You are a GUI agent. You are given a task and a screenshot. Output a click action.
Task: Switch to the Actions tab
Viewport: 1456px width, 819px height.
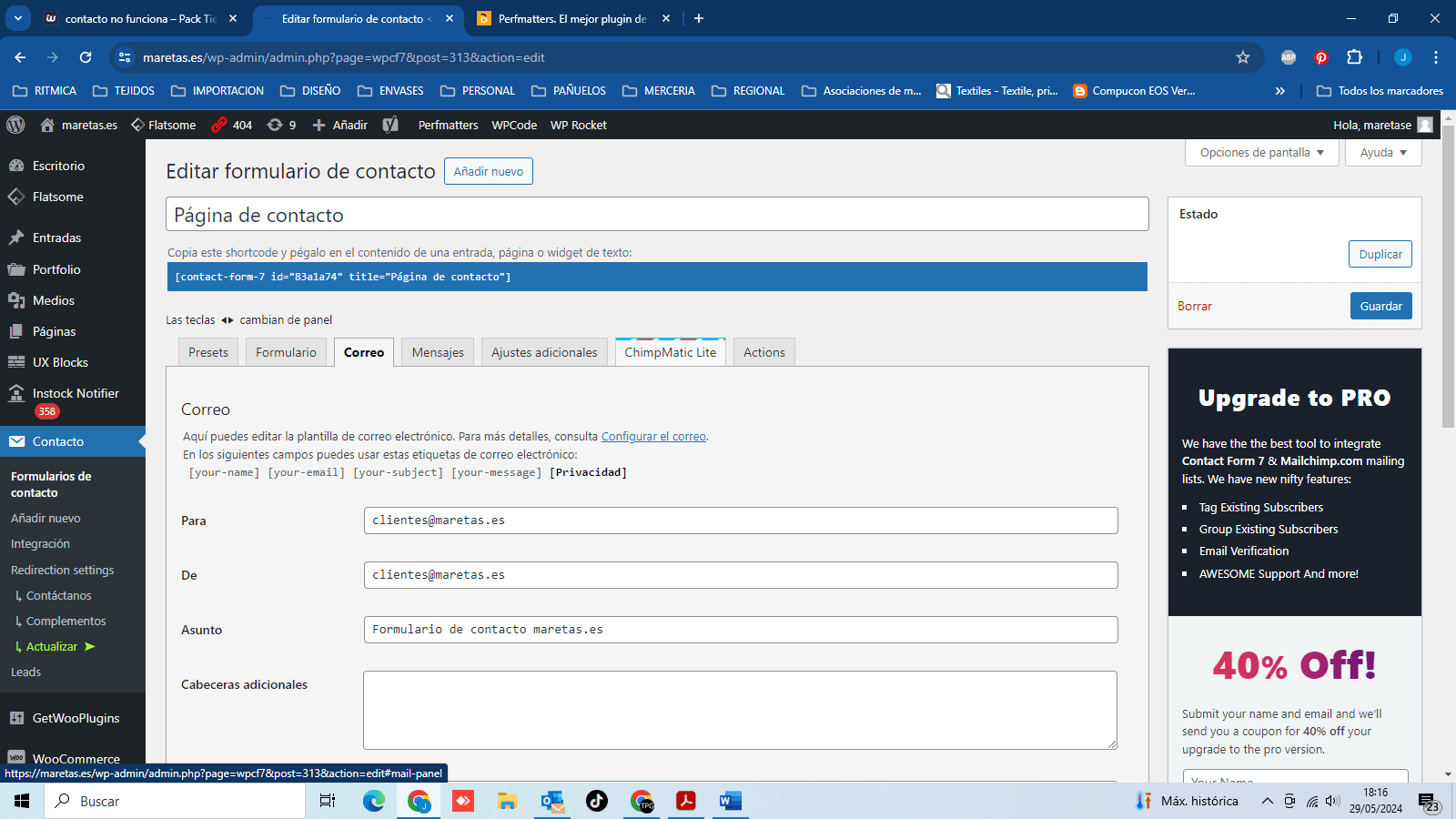coord(764,352)
